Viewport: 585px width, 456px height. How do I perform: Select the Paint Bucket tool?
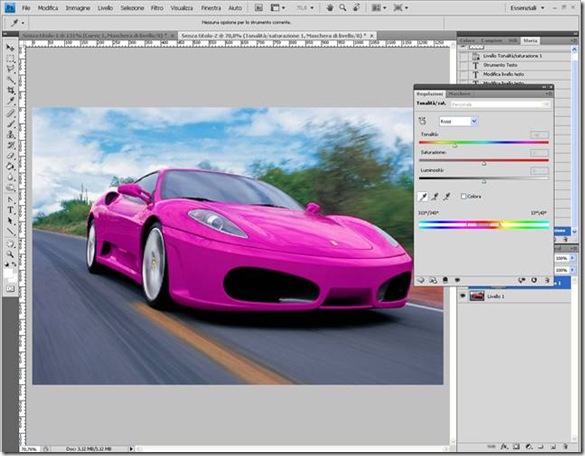(x=10, y=166)
